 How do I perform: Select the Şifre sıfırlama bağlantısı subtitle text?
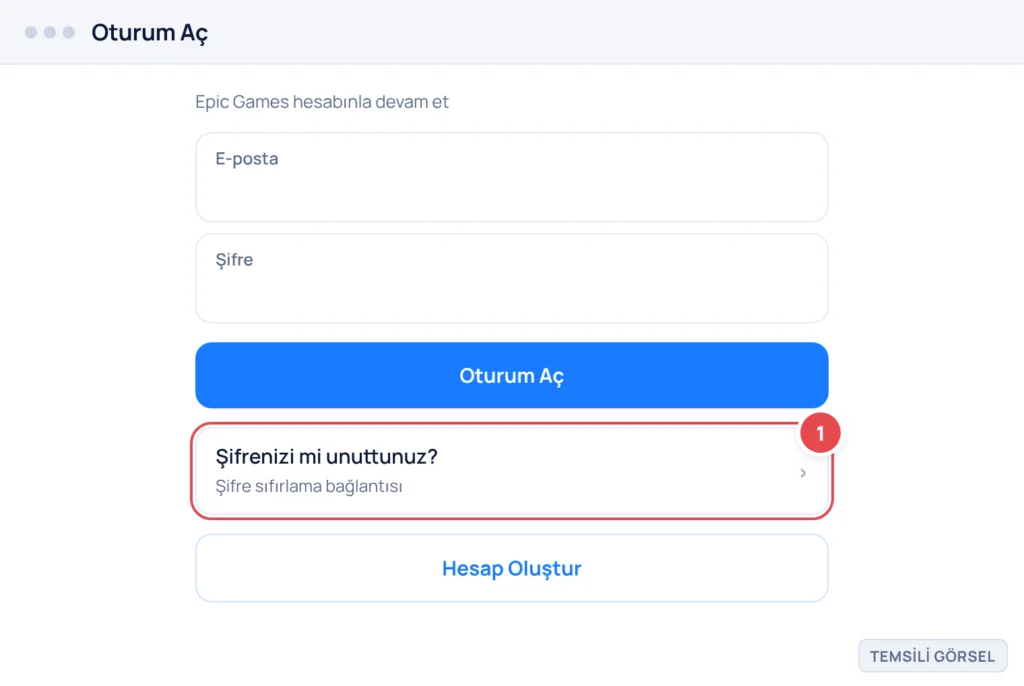(309, 487)
